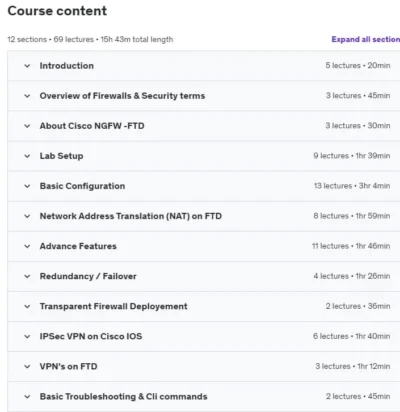This screenshot has height=412, width=400.
Task: Expand the Redundancy / Failover chevron
Action: [27, 276]
